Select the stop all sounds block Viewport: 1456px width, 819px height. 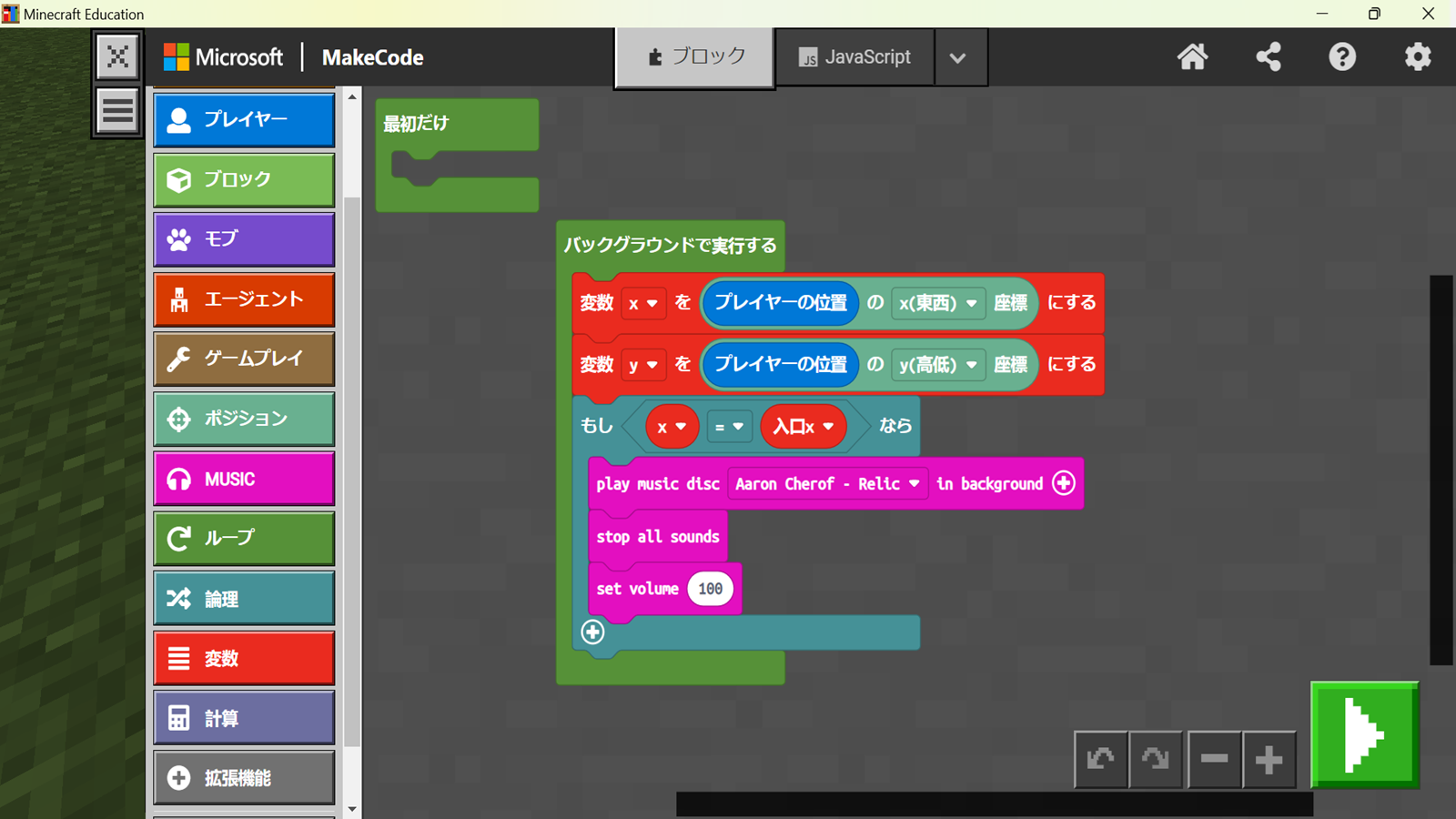coord(658,537)
